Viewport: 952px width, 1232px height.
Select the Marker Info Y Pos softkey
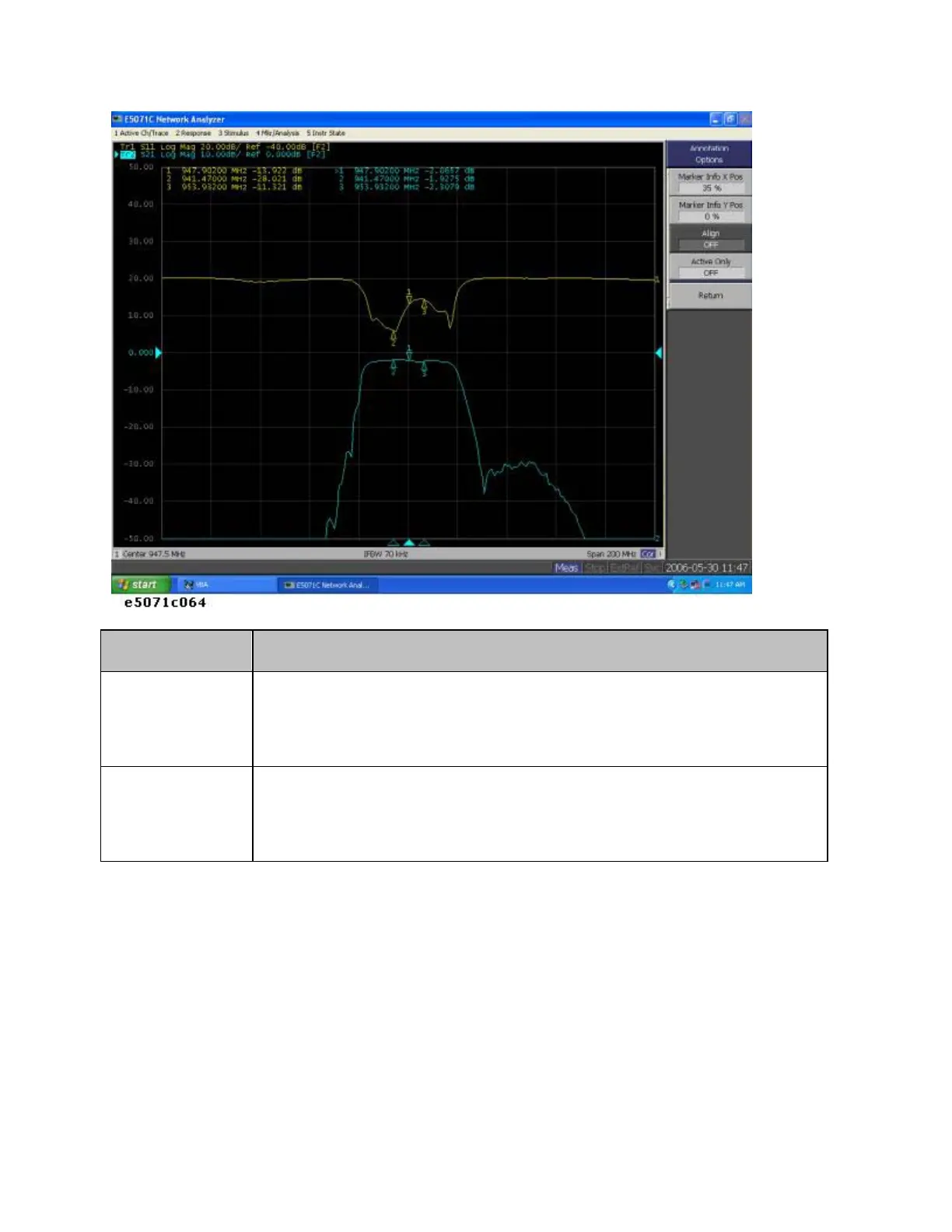tap(709, 211)
